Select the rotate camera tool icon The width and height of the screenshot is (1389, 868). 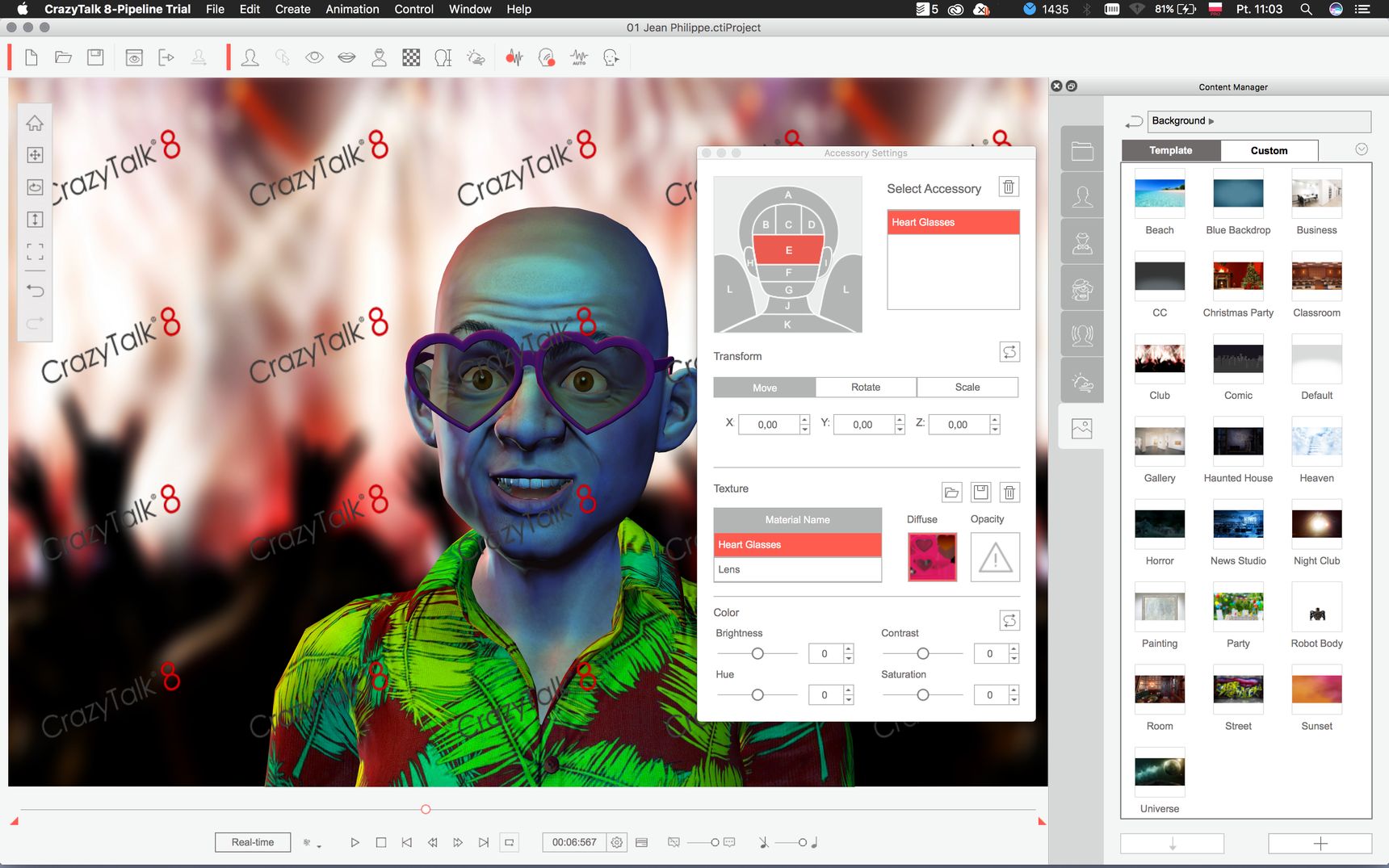coord(35,187)
